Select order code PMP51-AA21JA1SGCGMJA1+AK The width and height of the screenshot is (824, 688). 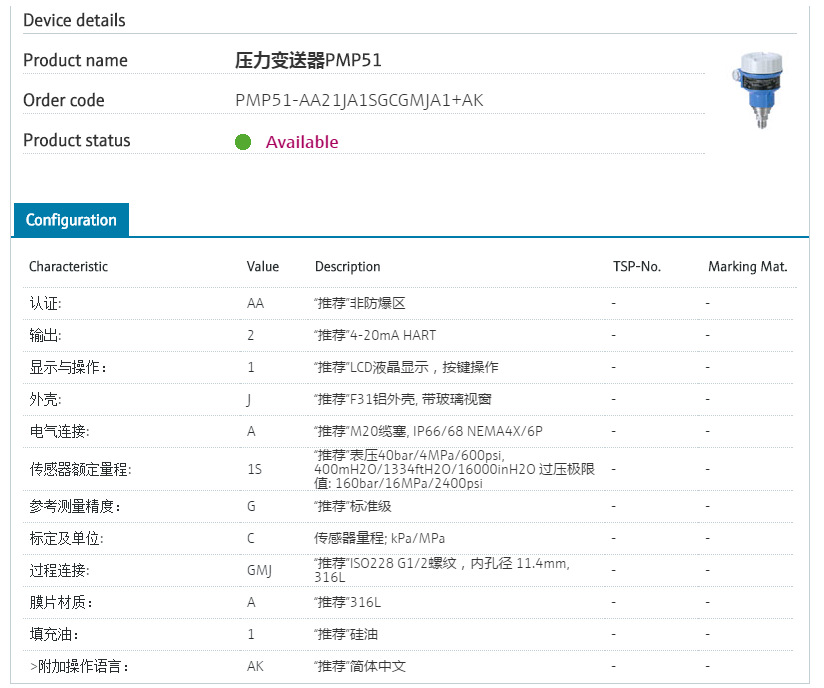click(359, 100)
